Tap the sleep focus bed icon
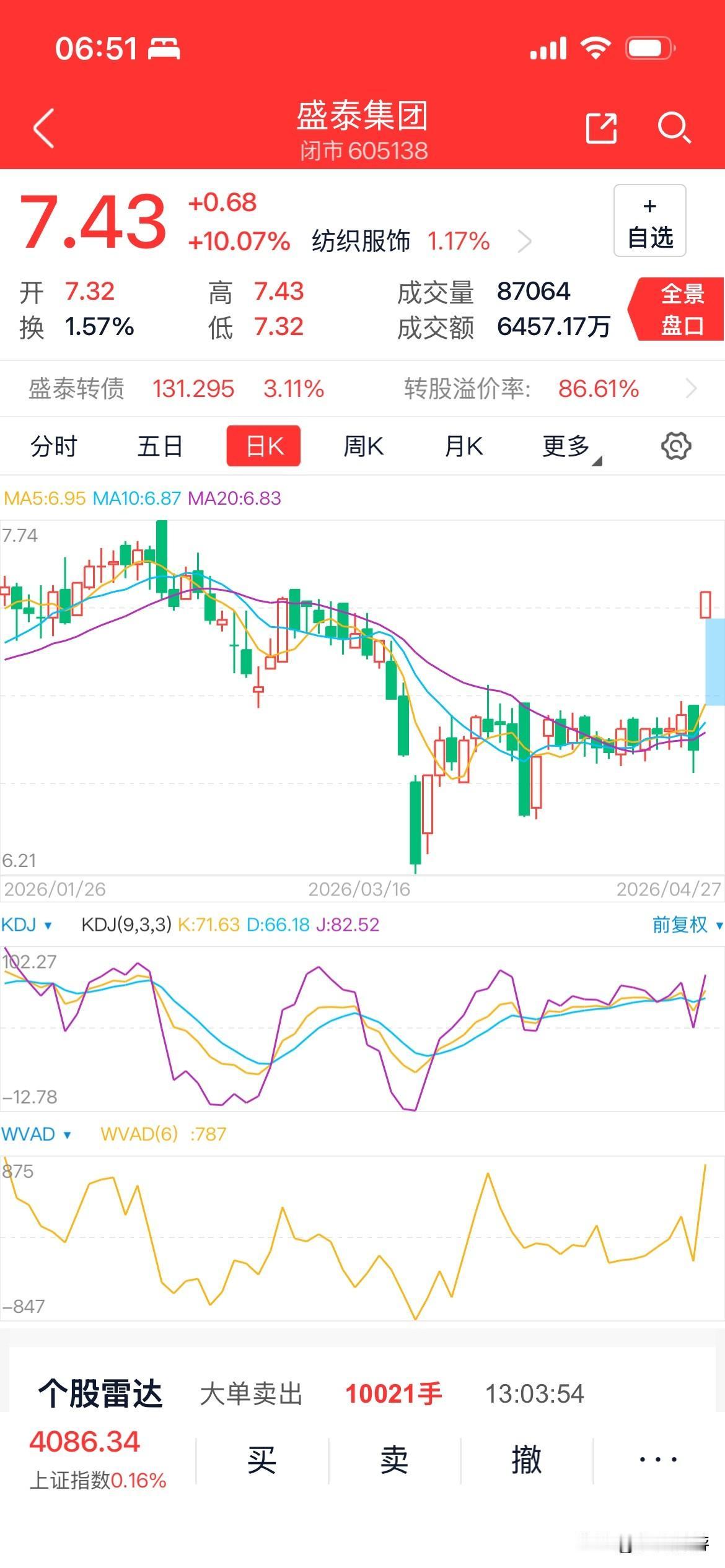This screenshot has height=1568, width=725. click(164, 48)
